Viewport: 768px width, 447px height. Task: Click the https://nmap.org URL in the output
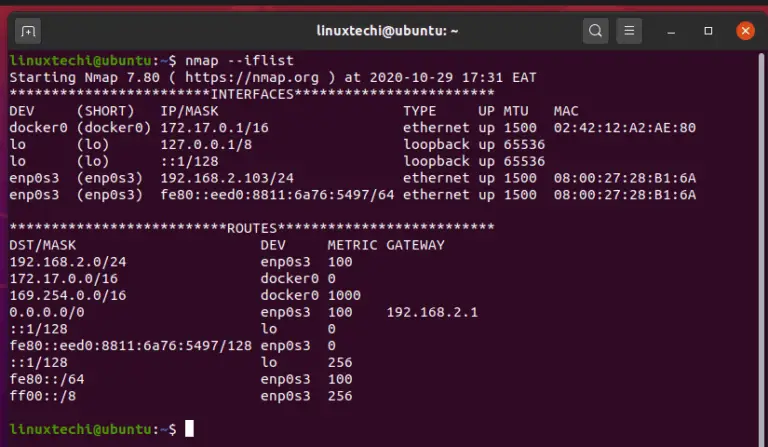pos(252,77)
